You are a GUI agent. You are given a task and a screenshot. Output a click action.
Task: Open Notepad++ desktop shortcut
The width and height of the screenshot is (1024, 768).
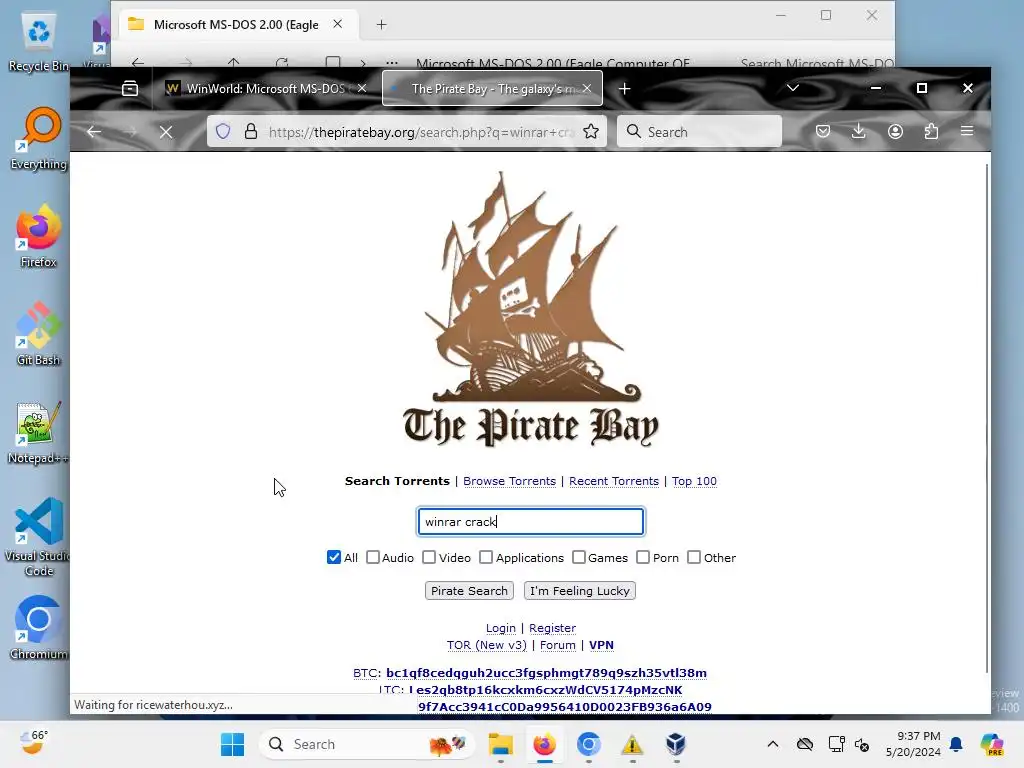pyautogui.click(x=38, y=432)
